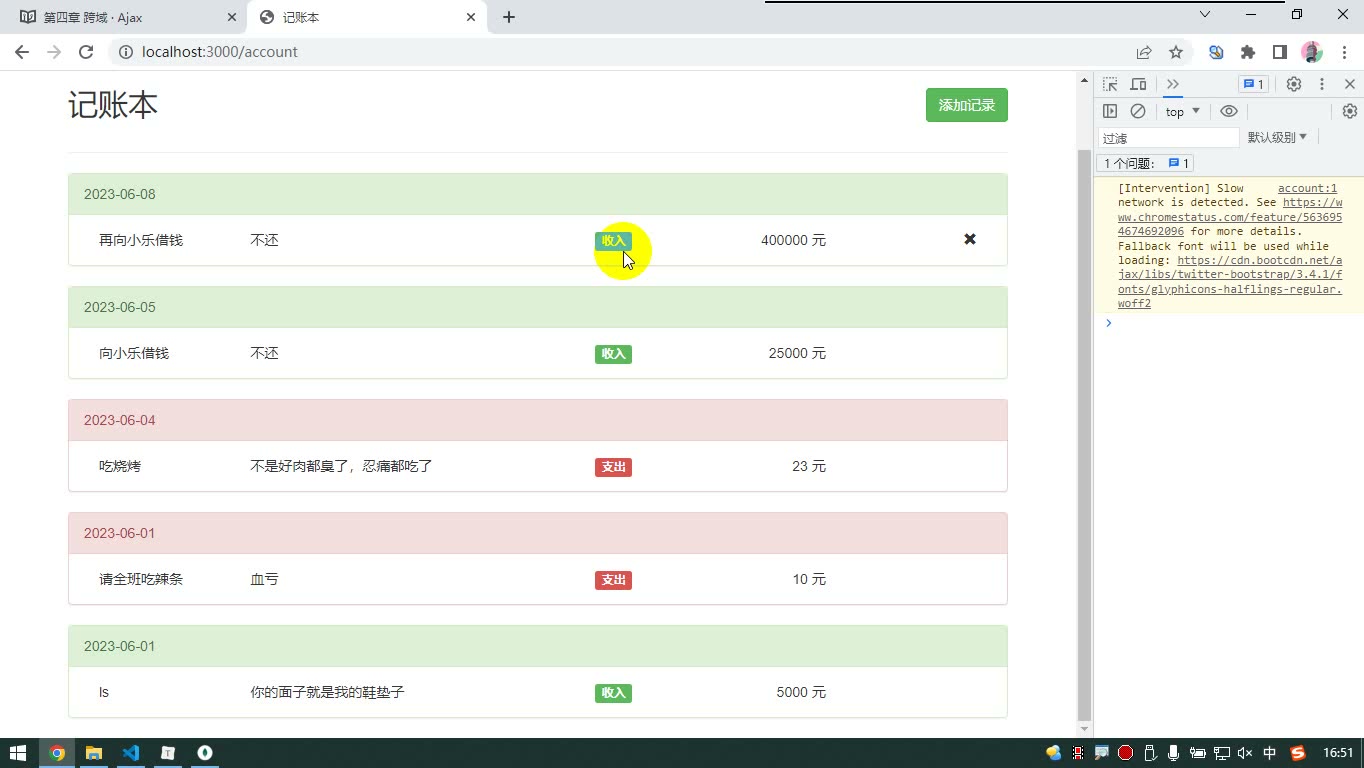The image size is (1364, 768).
Task: Open console settings gear beside the eye icon
Action: click(x=1349, y=111)
